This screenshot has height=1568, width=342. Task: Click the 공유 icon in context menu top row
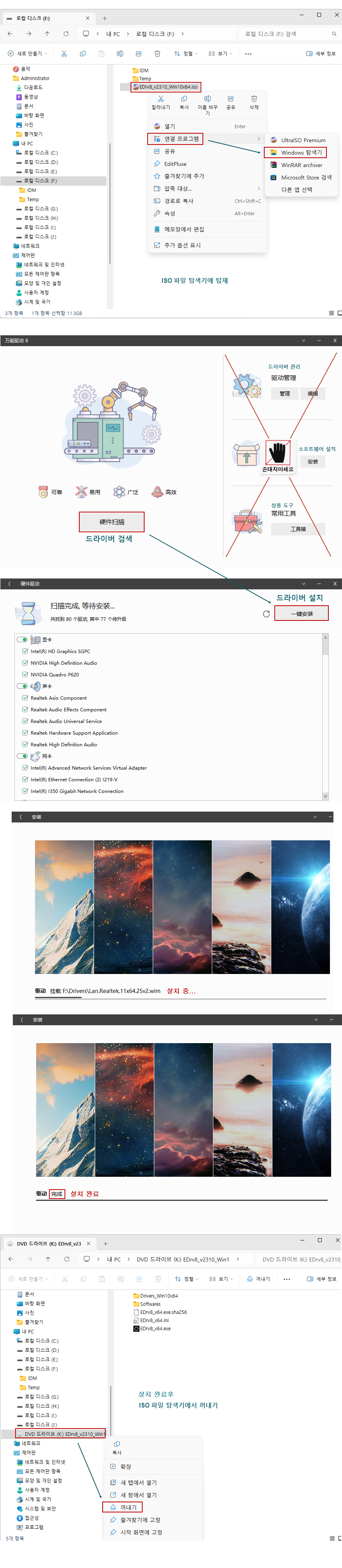[230, 99]
